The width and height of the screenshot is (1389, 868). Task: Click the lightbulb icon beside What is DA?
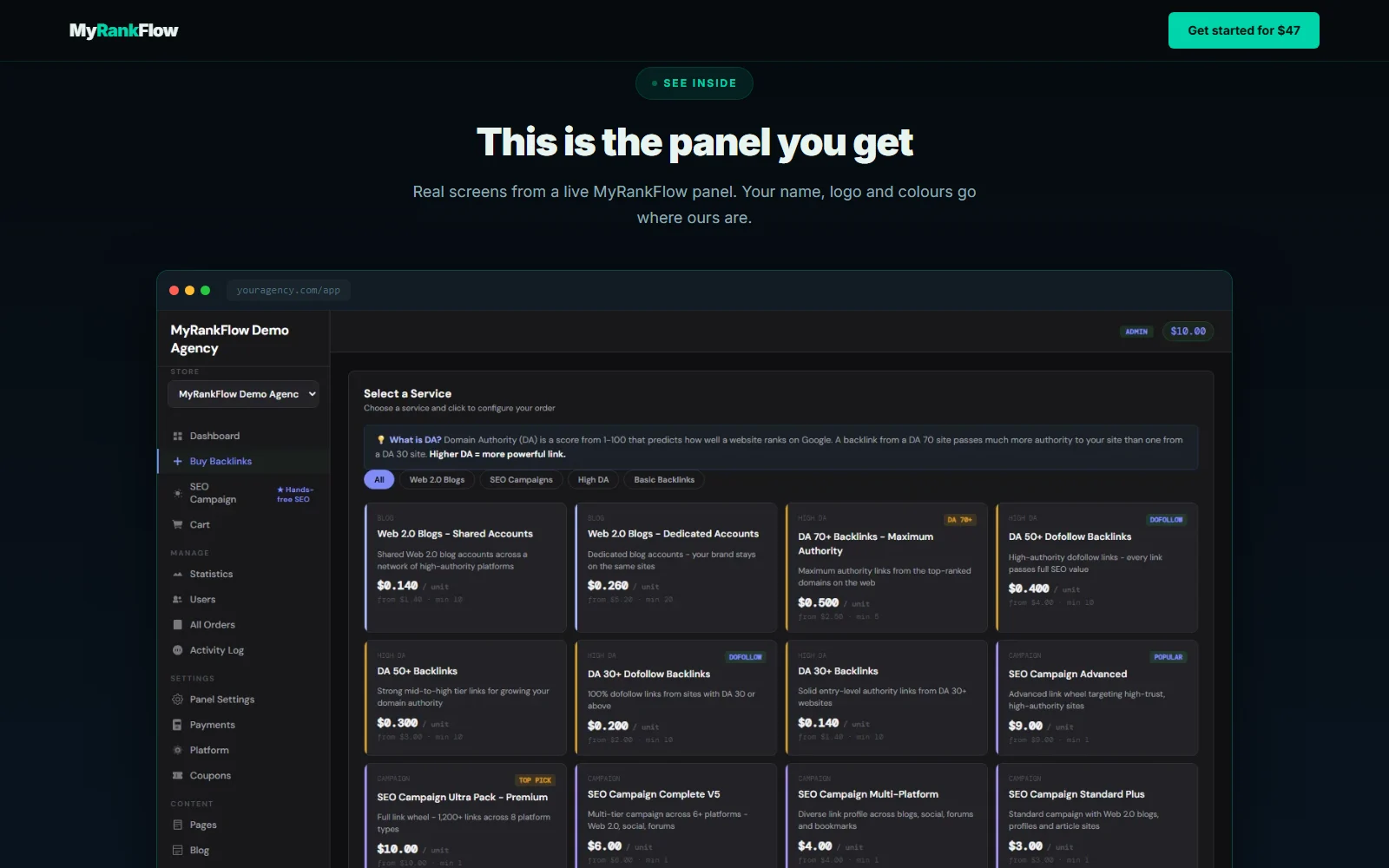click(x=381, y=439)
